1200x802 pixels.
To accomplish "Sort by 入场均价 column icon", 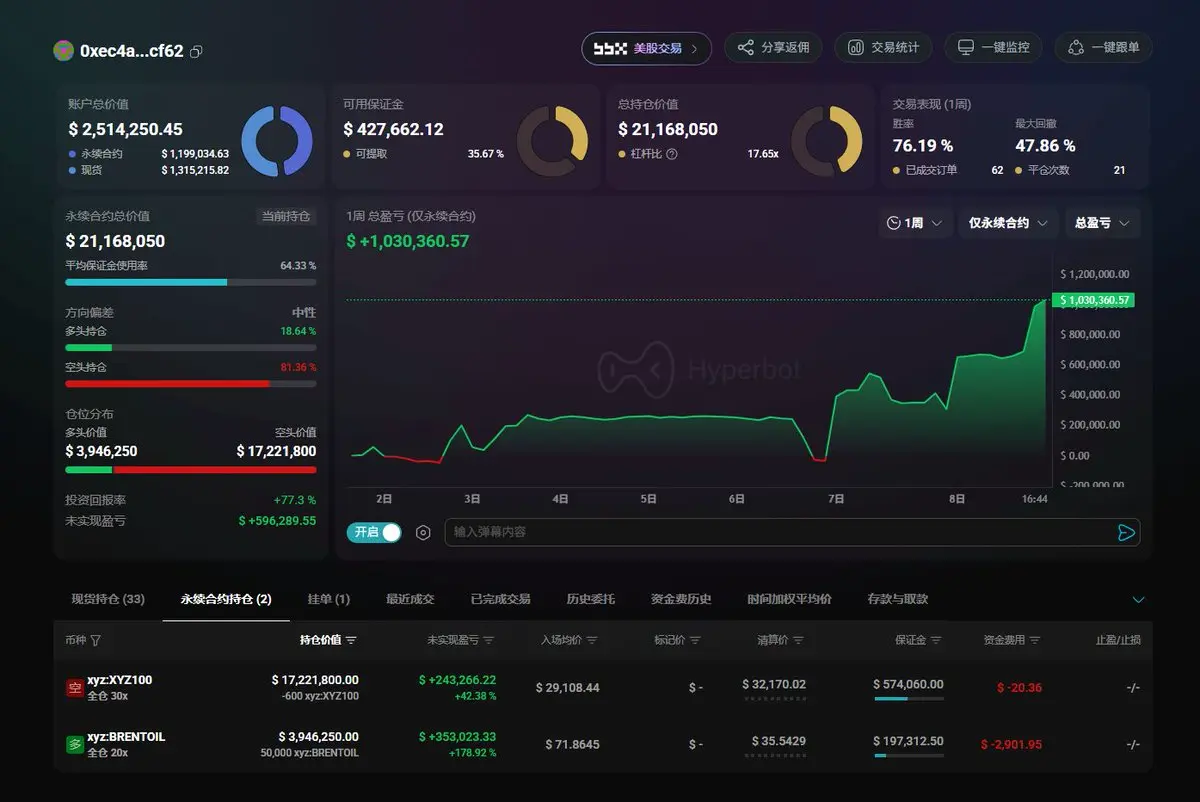I will [592, 640].
